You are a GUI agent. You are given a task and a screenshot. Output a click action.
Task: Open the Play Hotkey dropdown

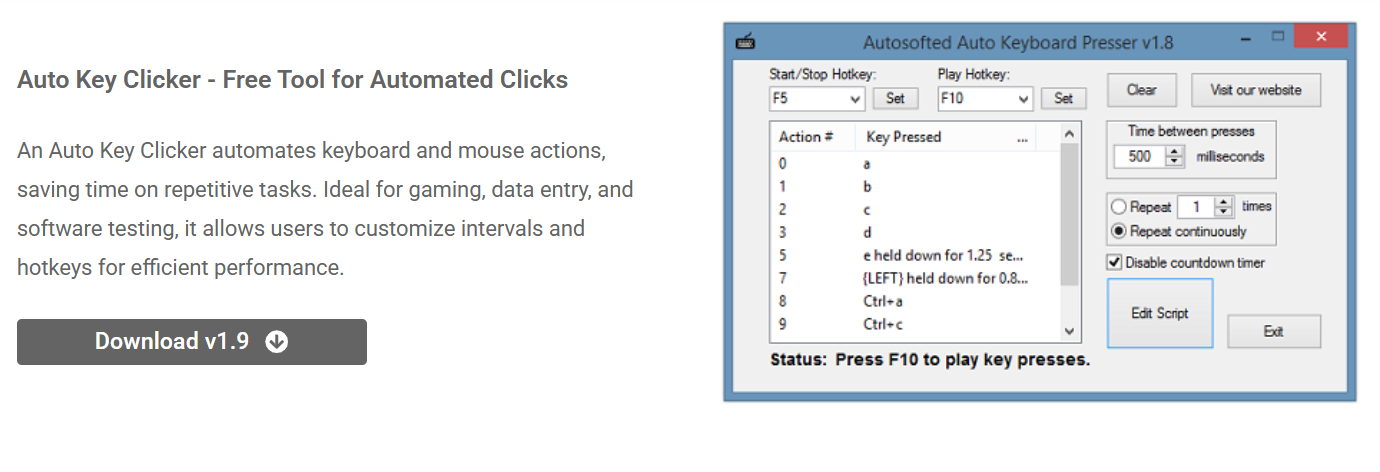(x=1023, y=98)
